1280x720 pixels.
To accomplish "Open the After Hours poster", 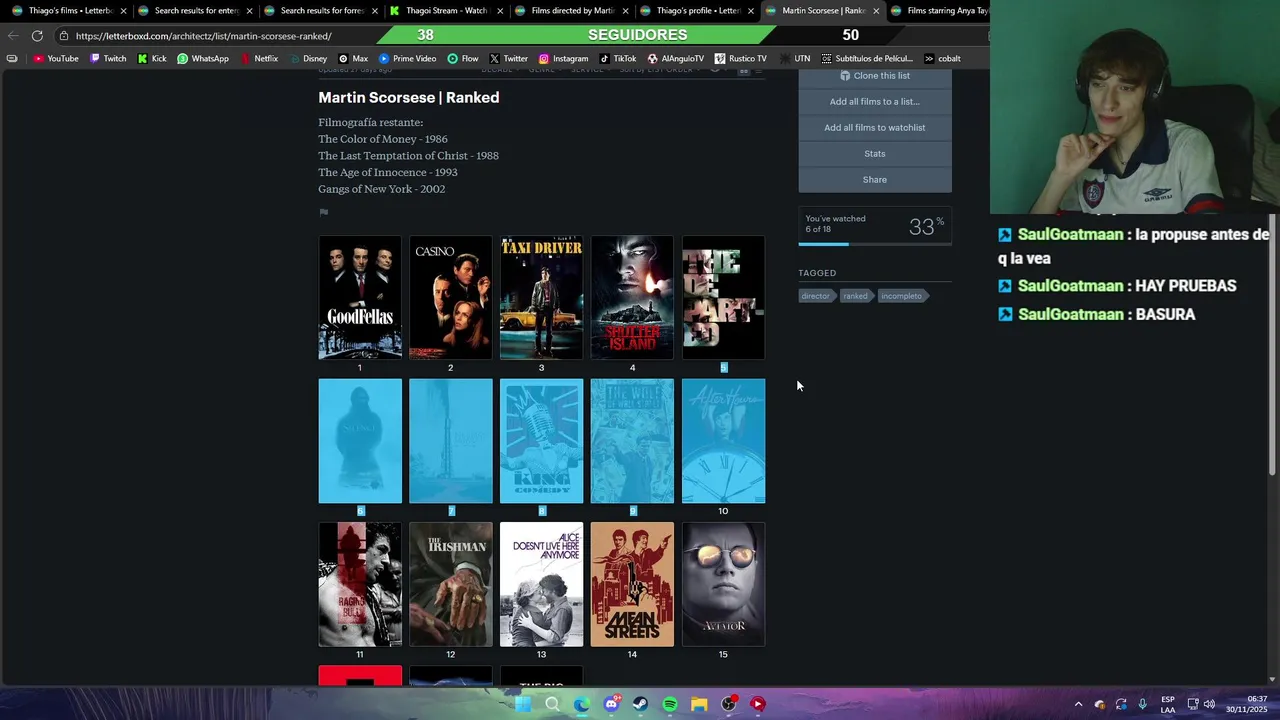I will click(723, 441).
